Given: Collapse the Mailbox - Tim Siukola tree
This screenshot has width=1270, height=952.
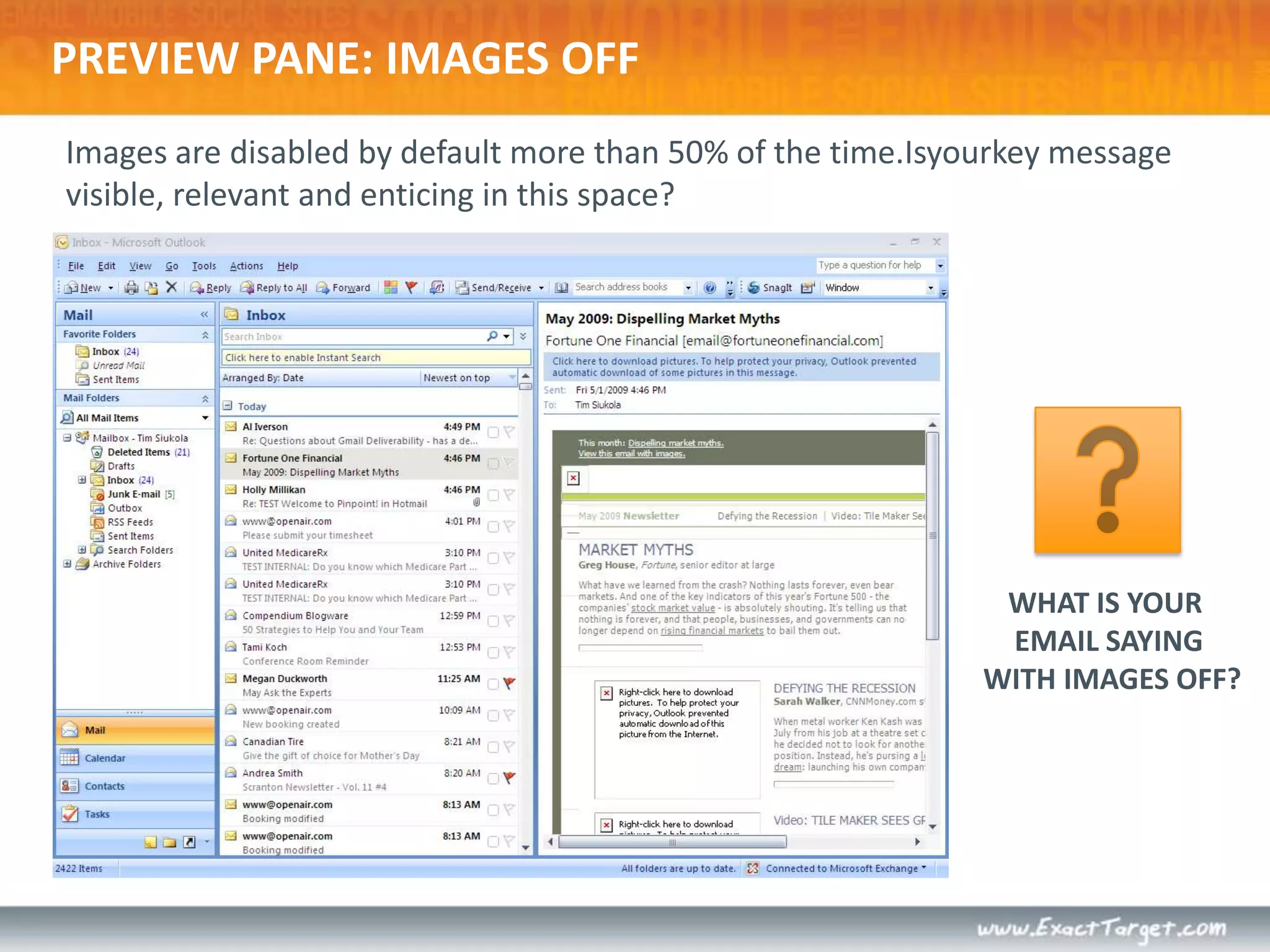Looking at the screenshot, I should click(67, 438).
